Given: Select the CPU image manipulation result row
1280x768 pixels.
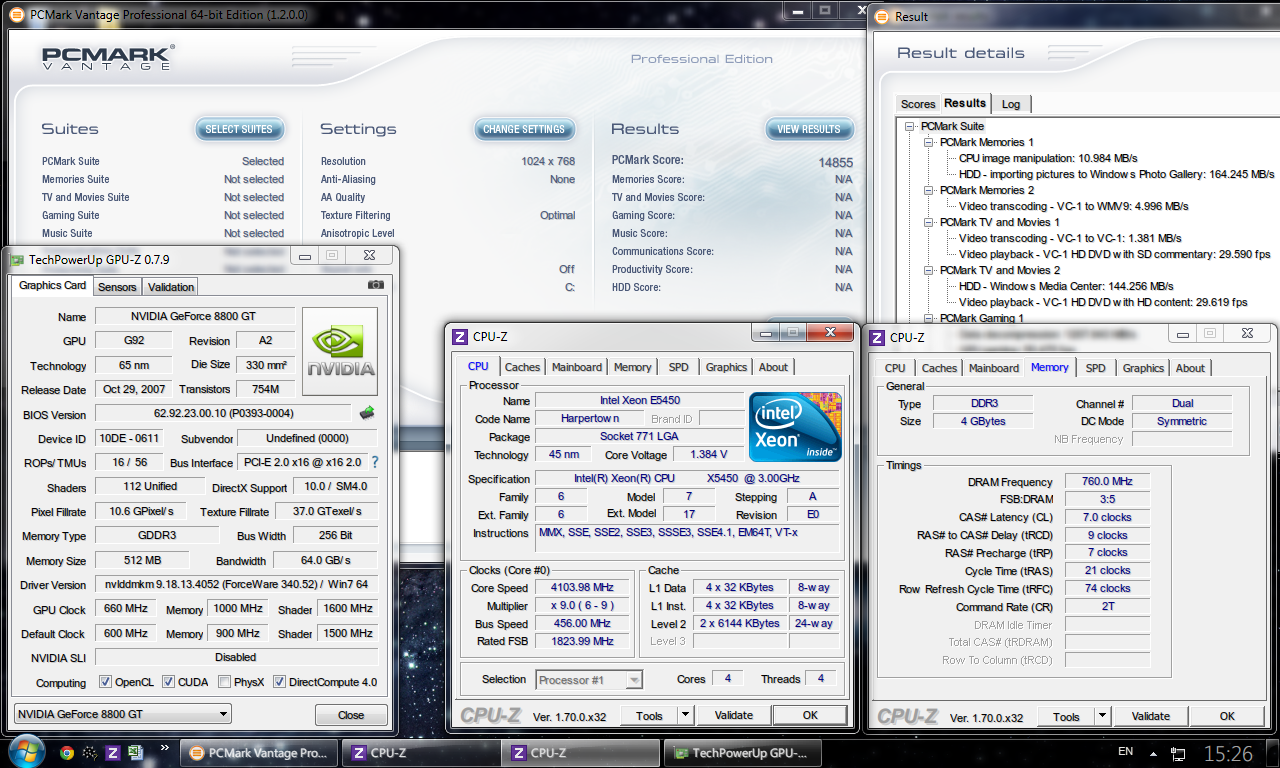Looking at the screenshot, I should click(x=1047, y=158).
